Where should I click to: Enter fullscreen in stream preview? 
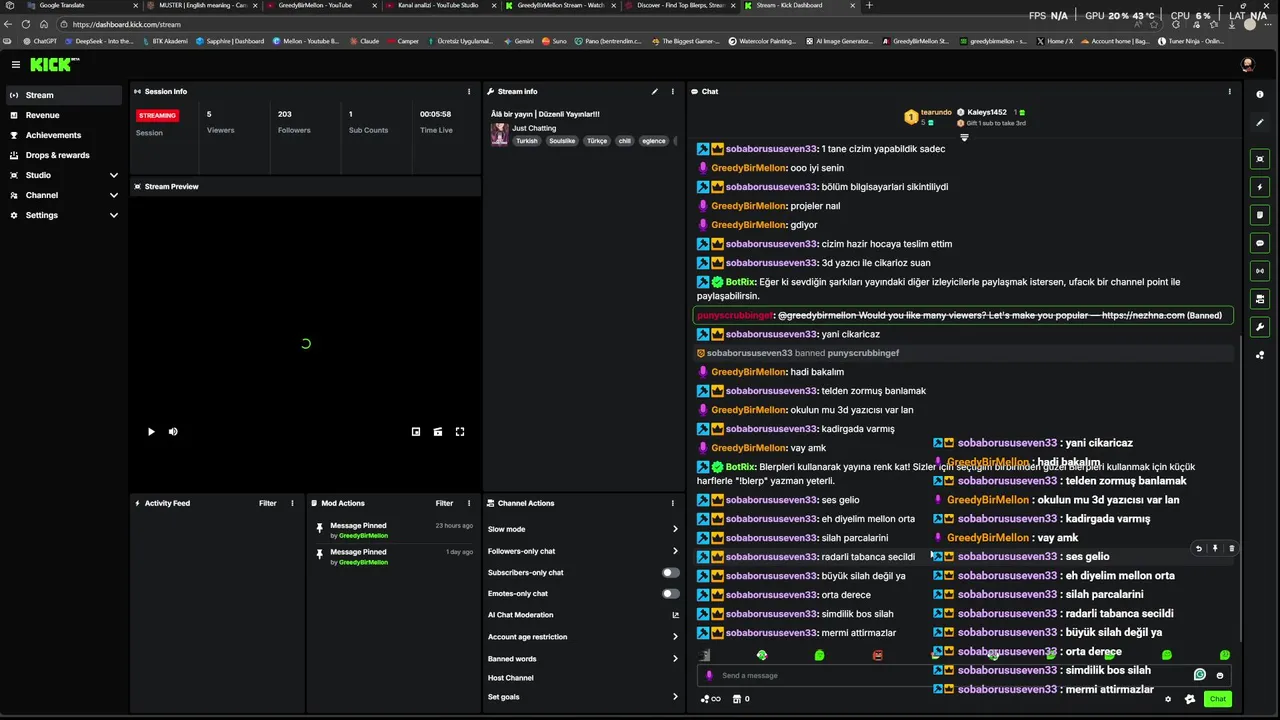[460, 432]
